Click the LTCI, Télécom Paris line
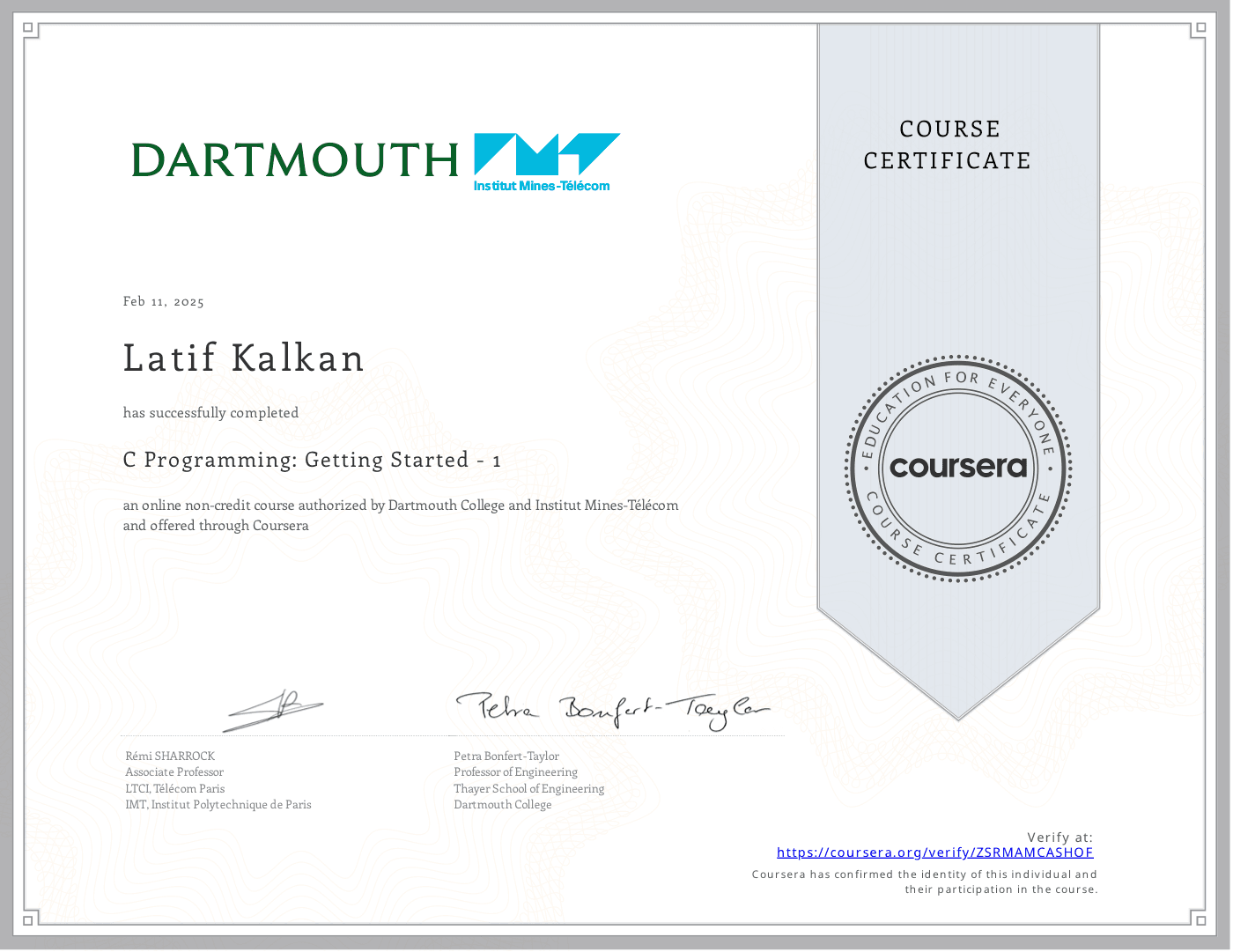 175,789
